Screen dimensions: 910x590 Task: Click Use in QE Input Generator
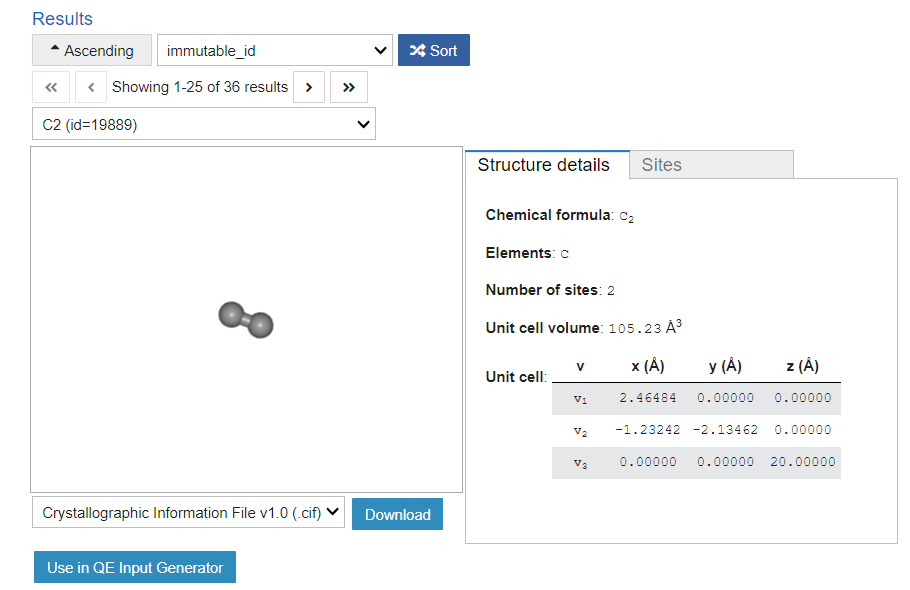(x=134, y=567)
